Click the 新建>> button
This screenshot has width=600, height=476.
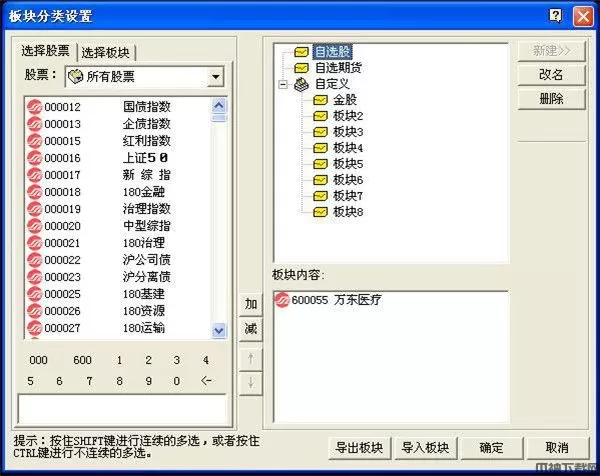(x=551, y=51)
